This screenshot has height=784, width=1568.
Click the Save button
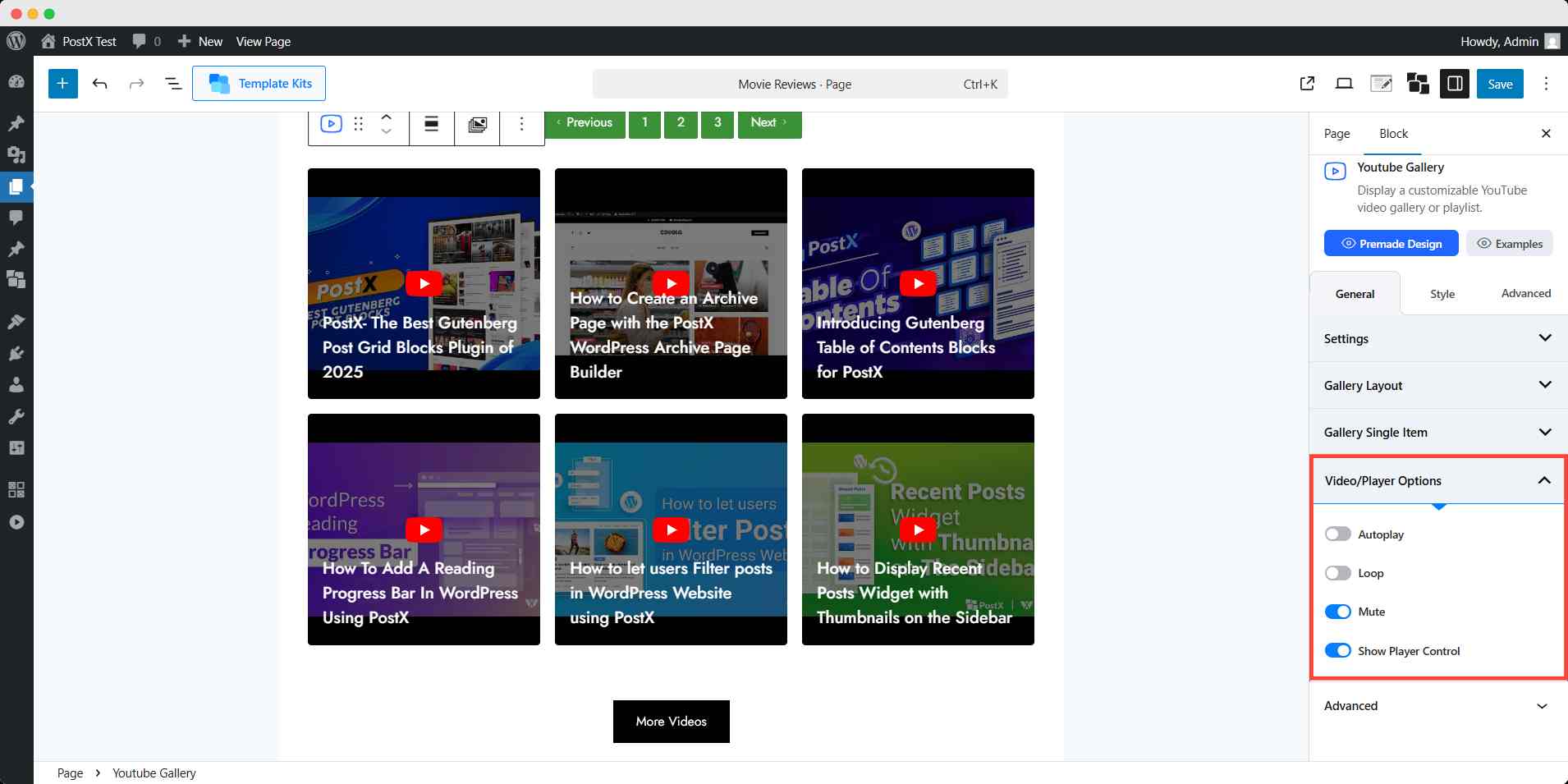point(1500,83)
